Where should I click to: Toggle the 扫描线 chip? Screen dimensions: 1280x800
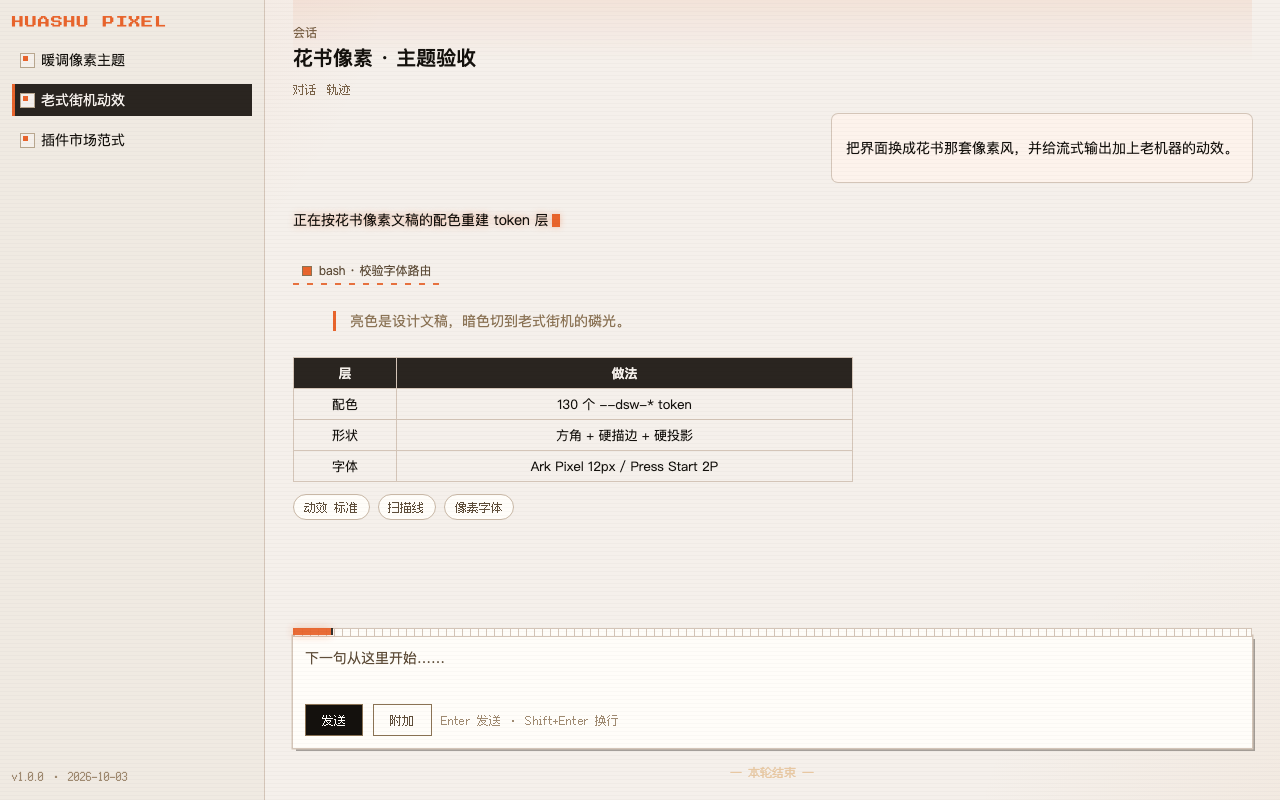click(406, 507)
